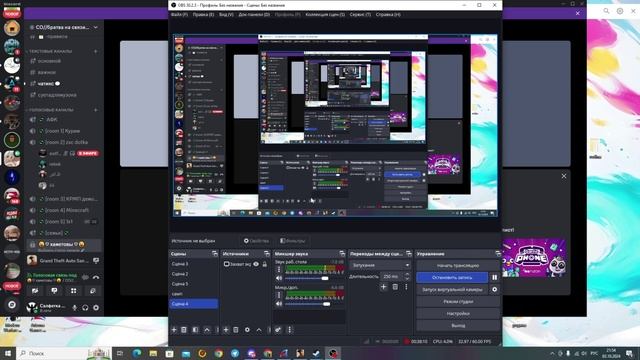640x360 pixels.
Task: Share screen in Discord voice panel
Action: click(x=54, y=291)
